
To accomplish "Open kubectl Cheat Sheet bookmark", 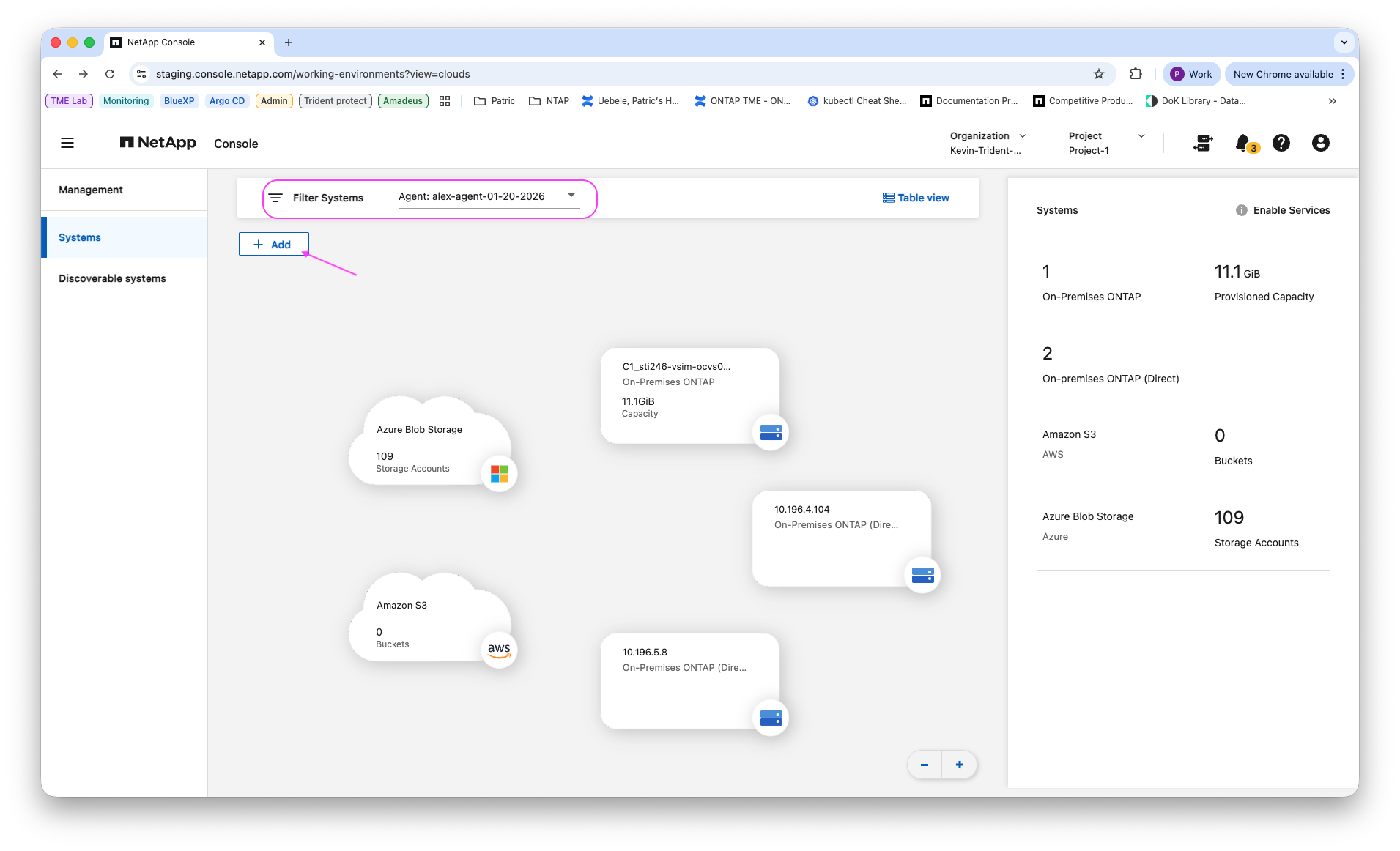I will click(856, 101).
